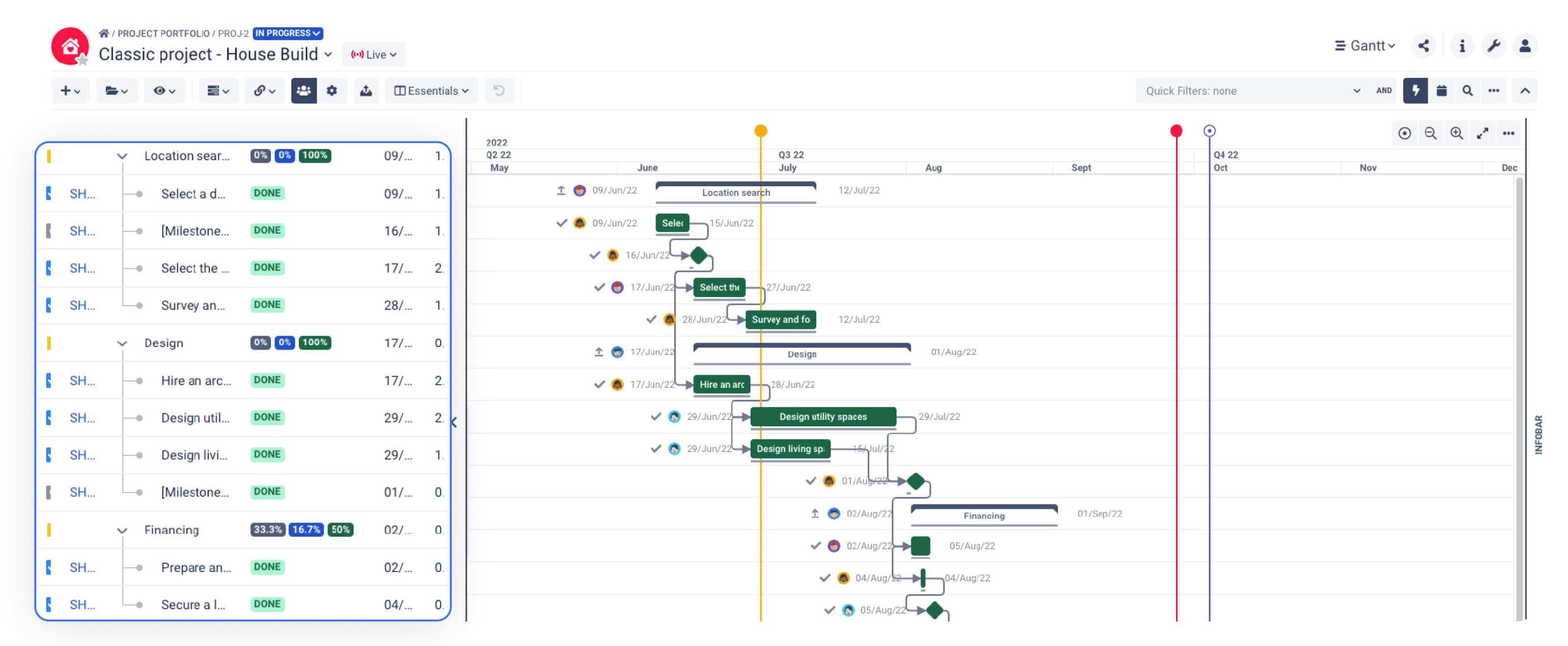Click the Survey and fo Gantt bar
1568x646 pixels.
click(x=781, y=320)
